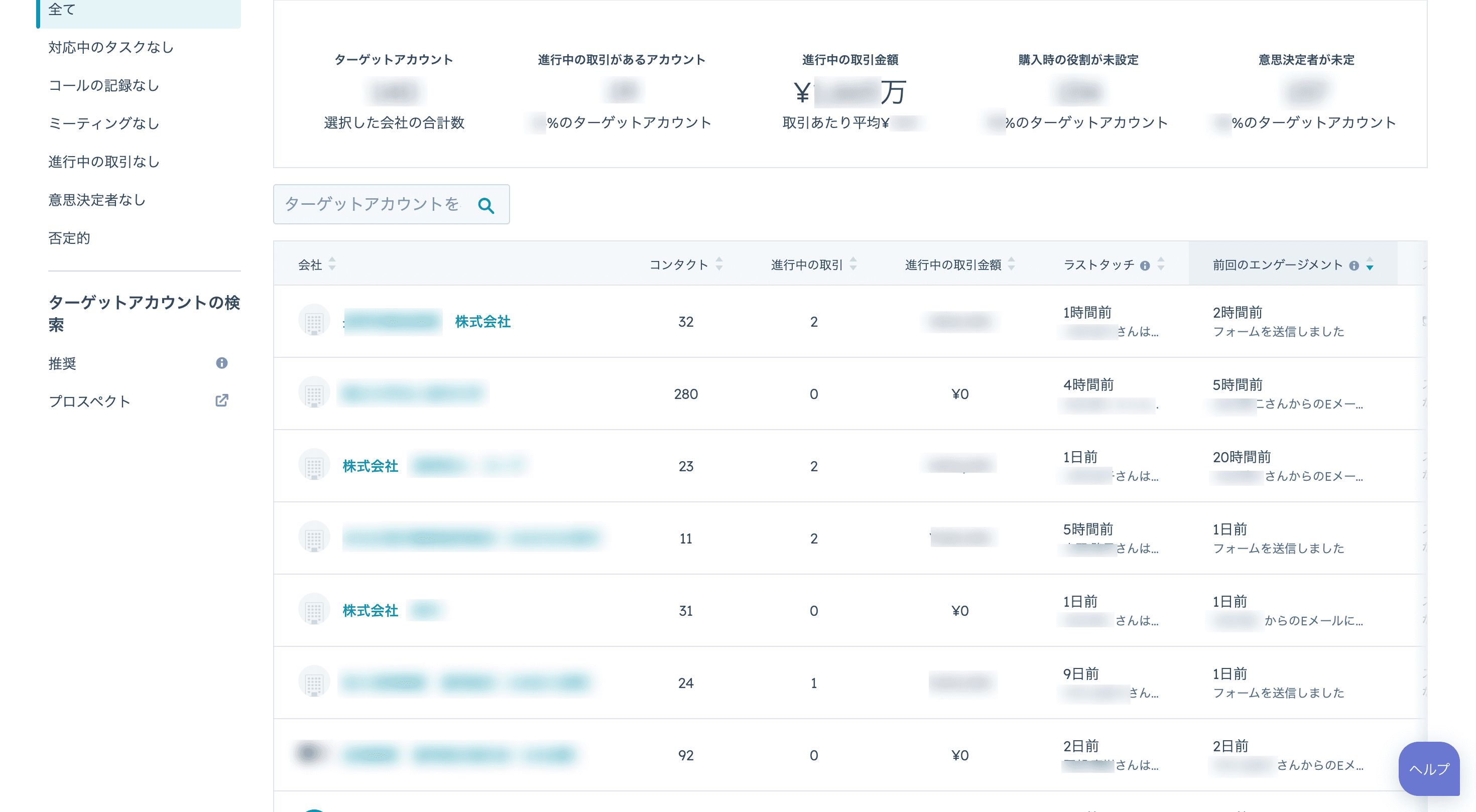Open company link ending in 株式会社, 32 contacts
This screenshot has height=812, width=1476.
point(427,321)
